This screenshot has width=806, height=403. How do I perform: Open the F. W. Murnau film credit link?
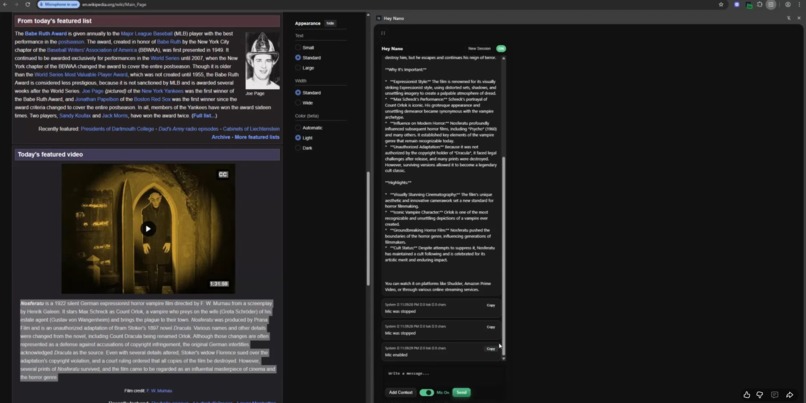click(159, 391)
